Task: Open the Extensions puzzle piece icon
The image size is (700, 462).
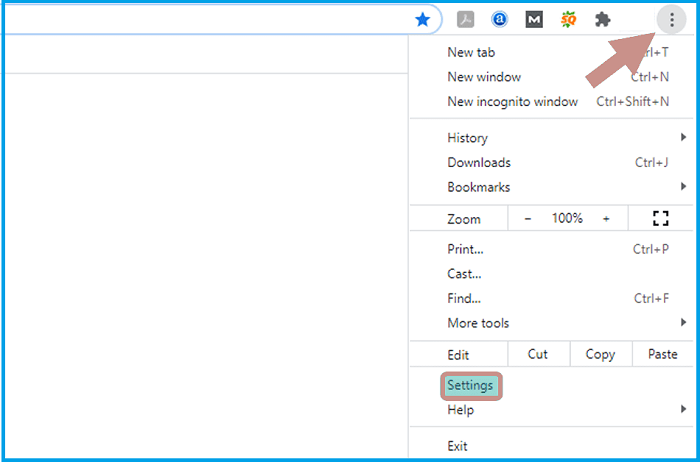Action: tap(603, 20)
